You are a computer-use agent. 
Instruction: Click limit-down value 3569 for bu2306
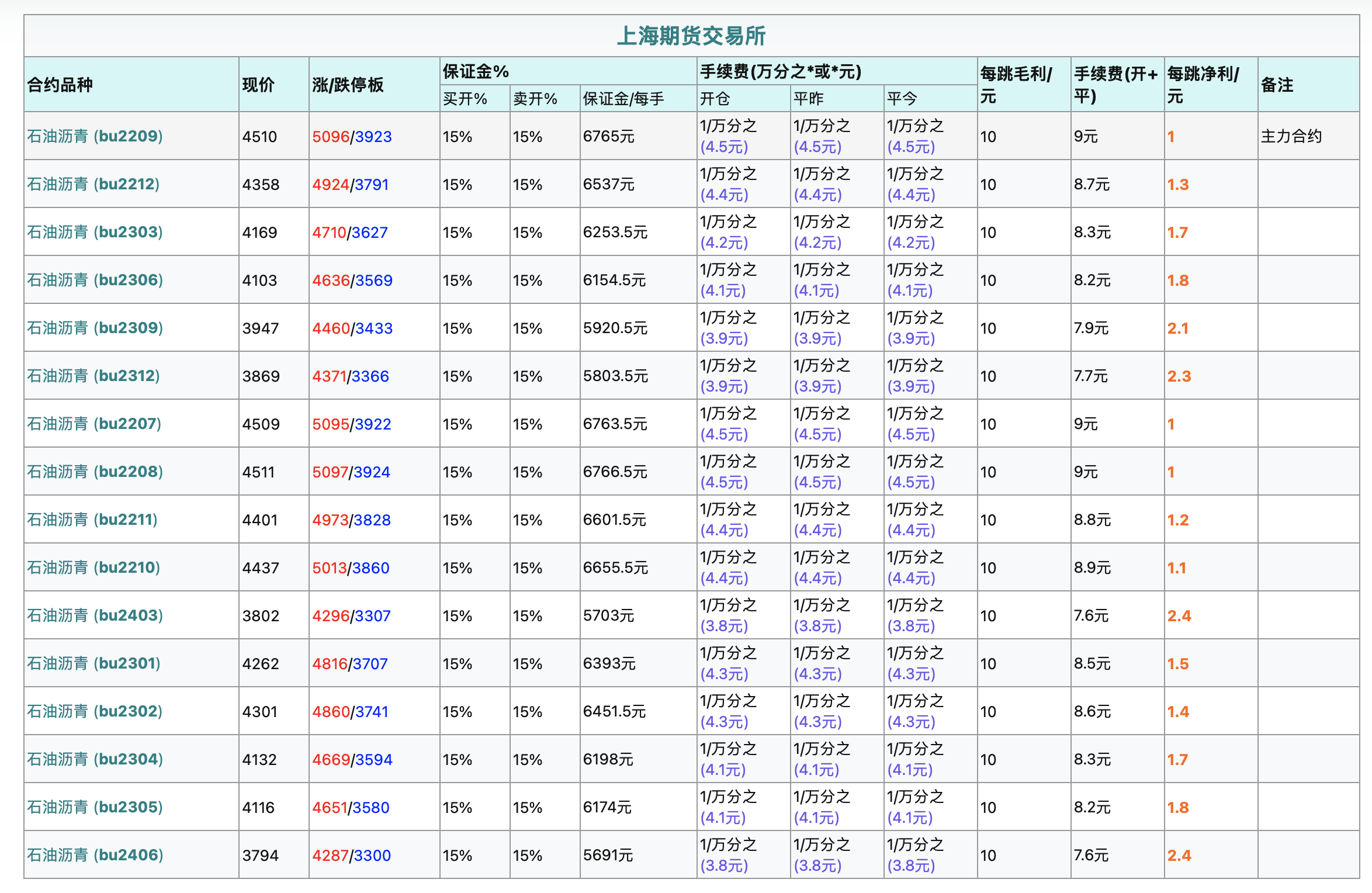tap(374, 281)
